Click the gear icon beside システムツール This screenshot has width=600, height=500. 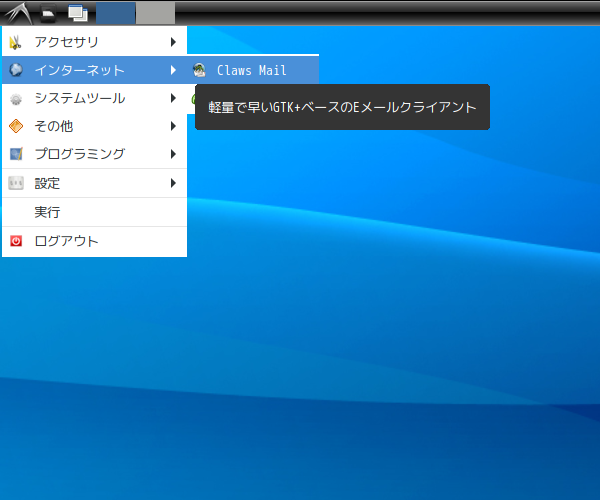tap(16, 99)
